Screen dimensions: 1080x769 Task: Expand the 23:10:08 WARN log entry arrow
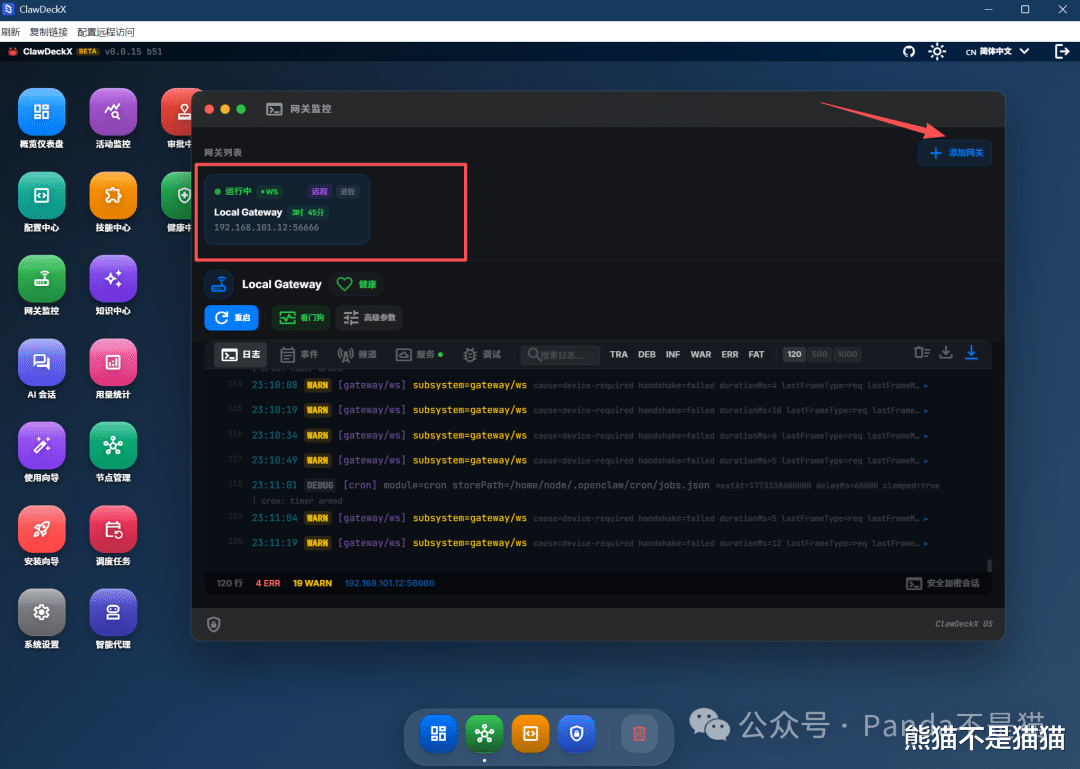tap(926, 386)
